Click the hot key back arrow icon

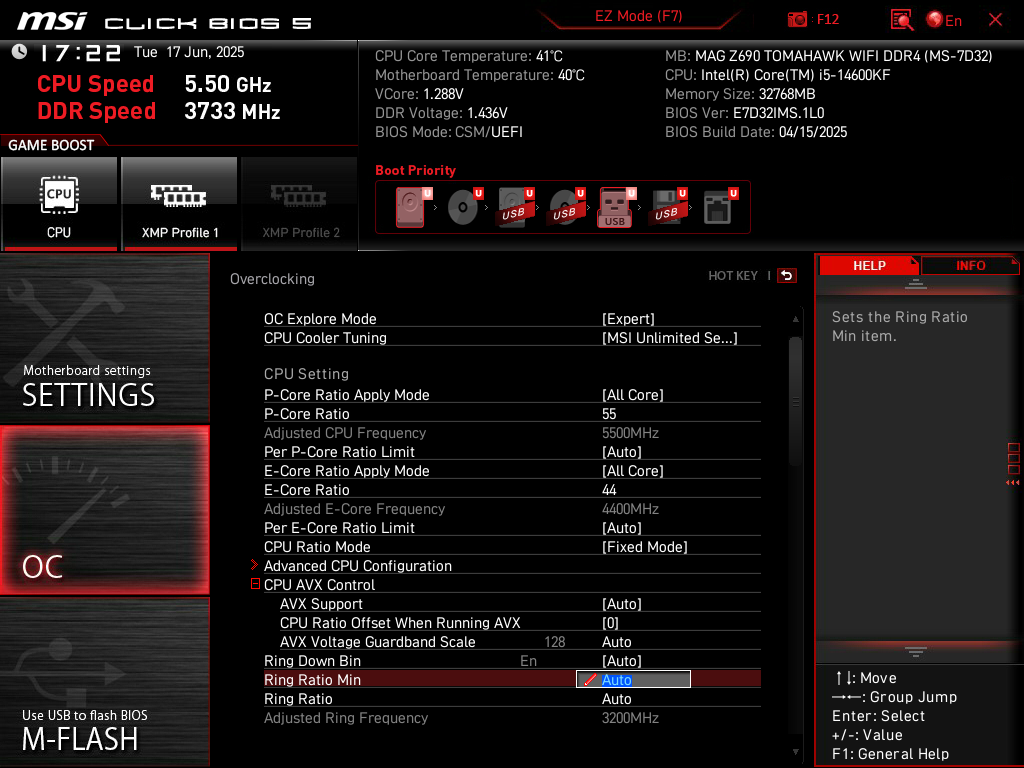(x=787, y=276)
